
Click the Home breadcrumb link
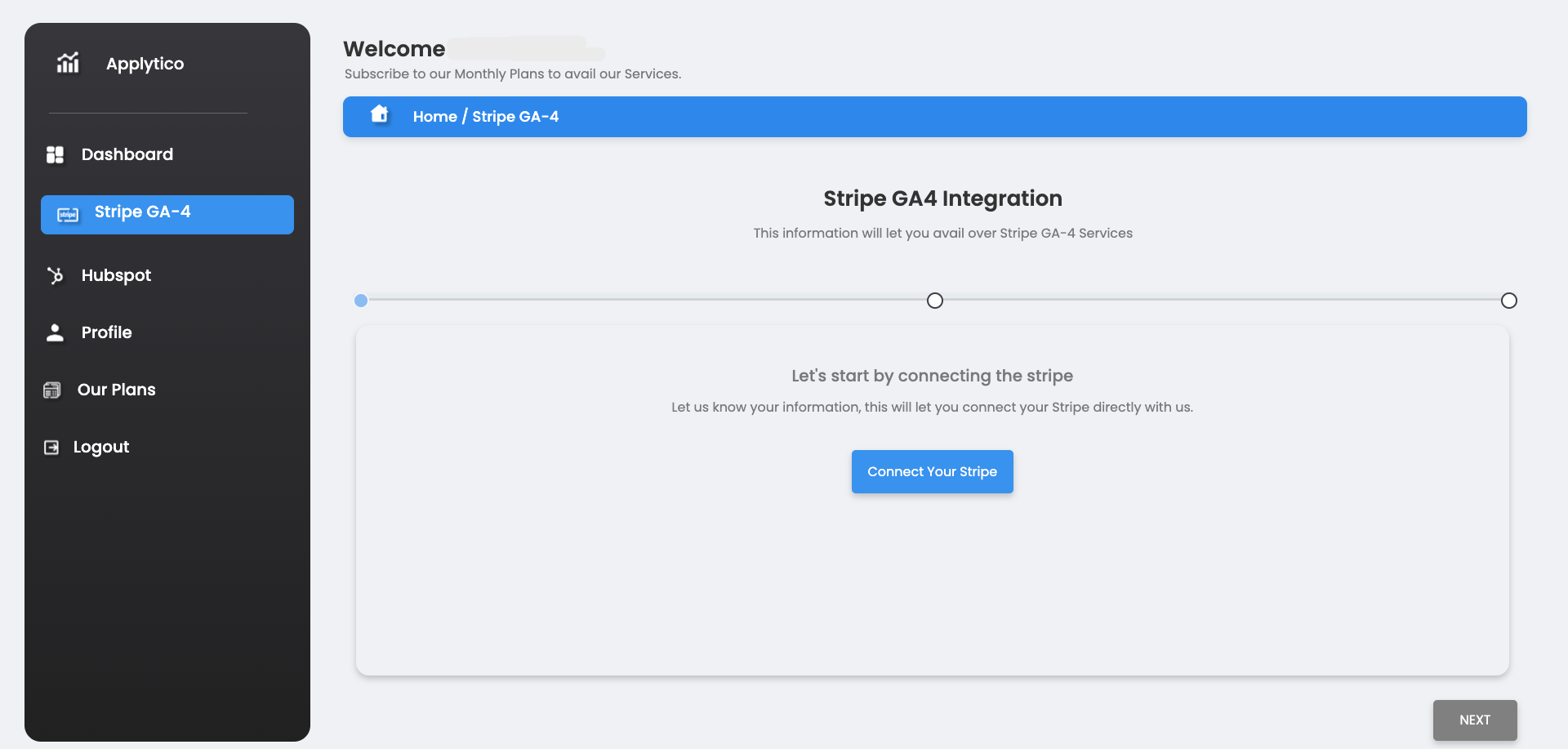434,117
